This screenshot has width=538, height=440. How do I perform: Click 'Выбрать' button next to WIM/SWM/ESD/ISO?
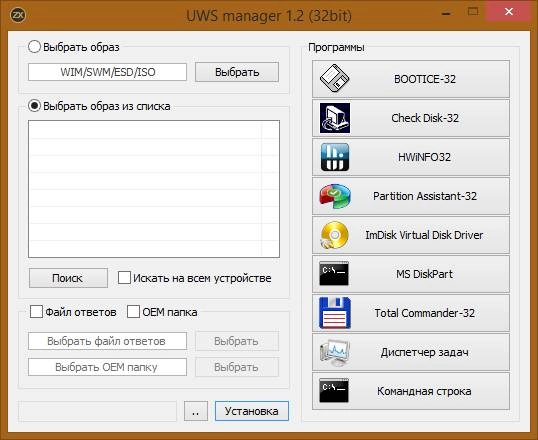tap(237, 72)
